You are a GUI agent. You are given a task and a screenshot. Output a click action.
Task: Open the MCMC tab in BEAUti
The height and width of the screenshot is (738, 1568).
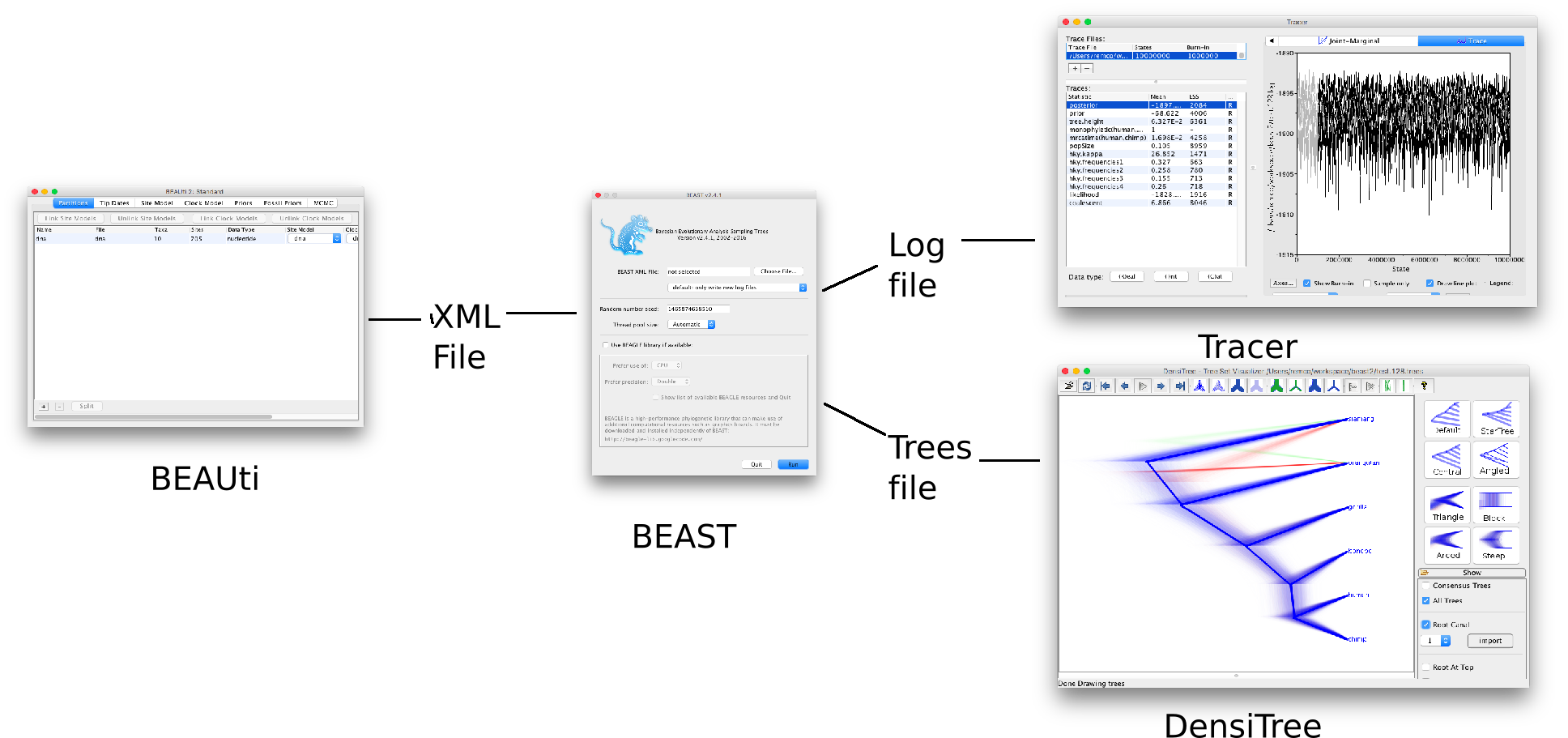point(324,203)
